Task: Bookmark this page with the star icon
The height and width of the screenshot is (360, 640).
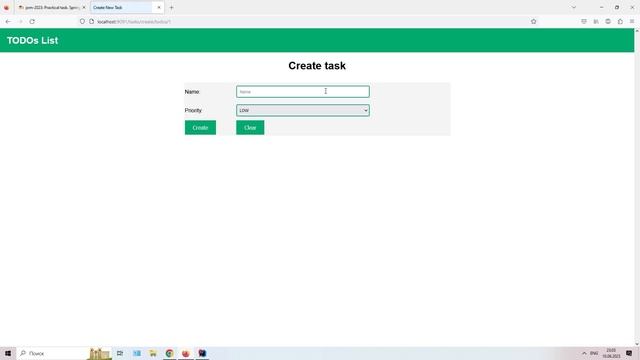Action: click(533, 22)
